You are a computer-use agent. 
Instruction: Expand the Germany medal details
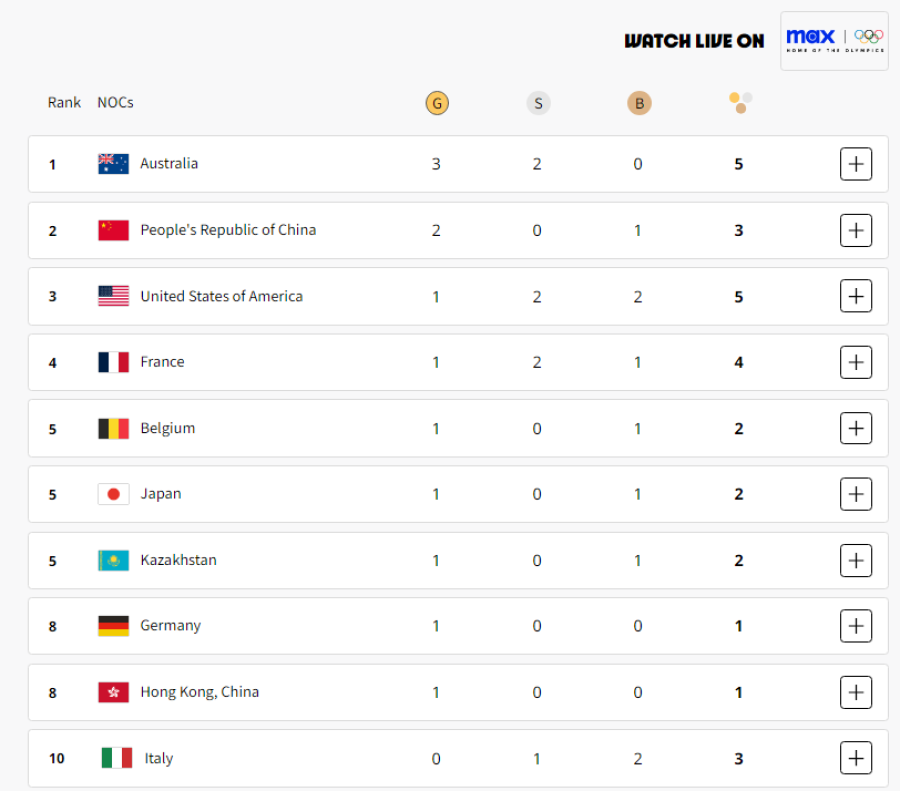point(856,626)
